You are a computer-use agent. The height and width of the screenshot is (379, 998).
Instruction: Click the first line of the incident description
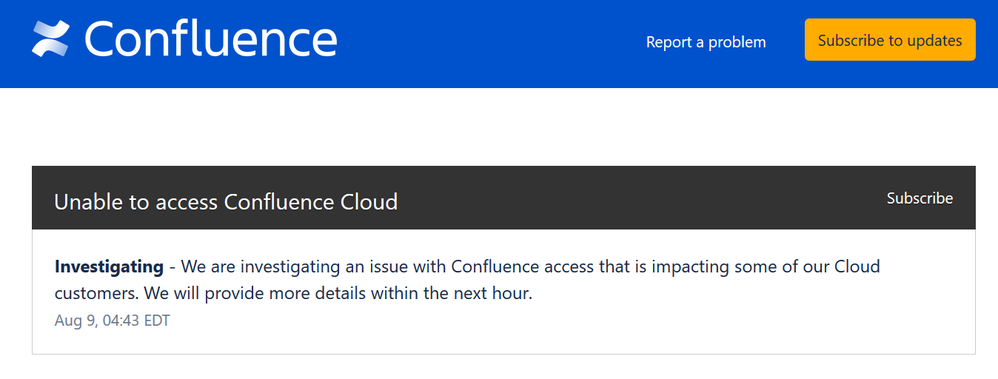(x=467, y=267)
